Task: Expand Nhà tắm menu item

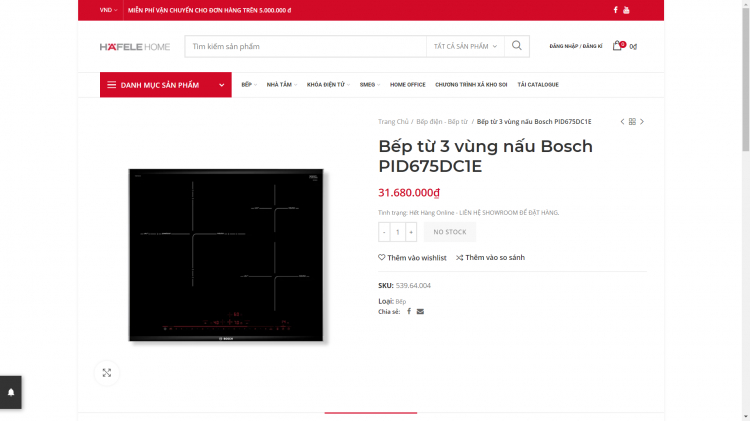Action: click(282, 85)
